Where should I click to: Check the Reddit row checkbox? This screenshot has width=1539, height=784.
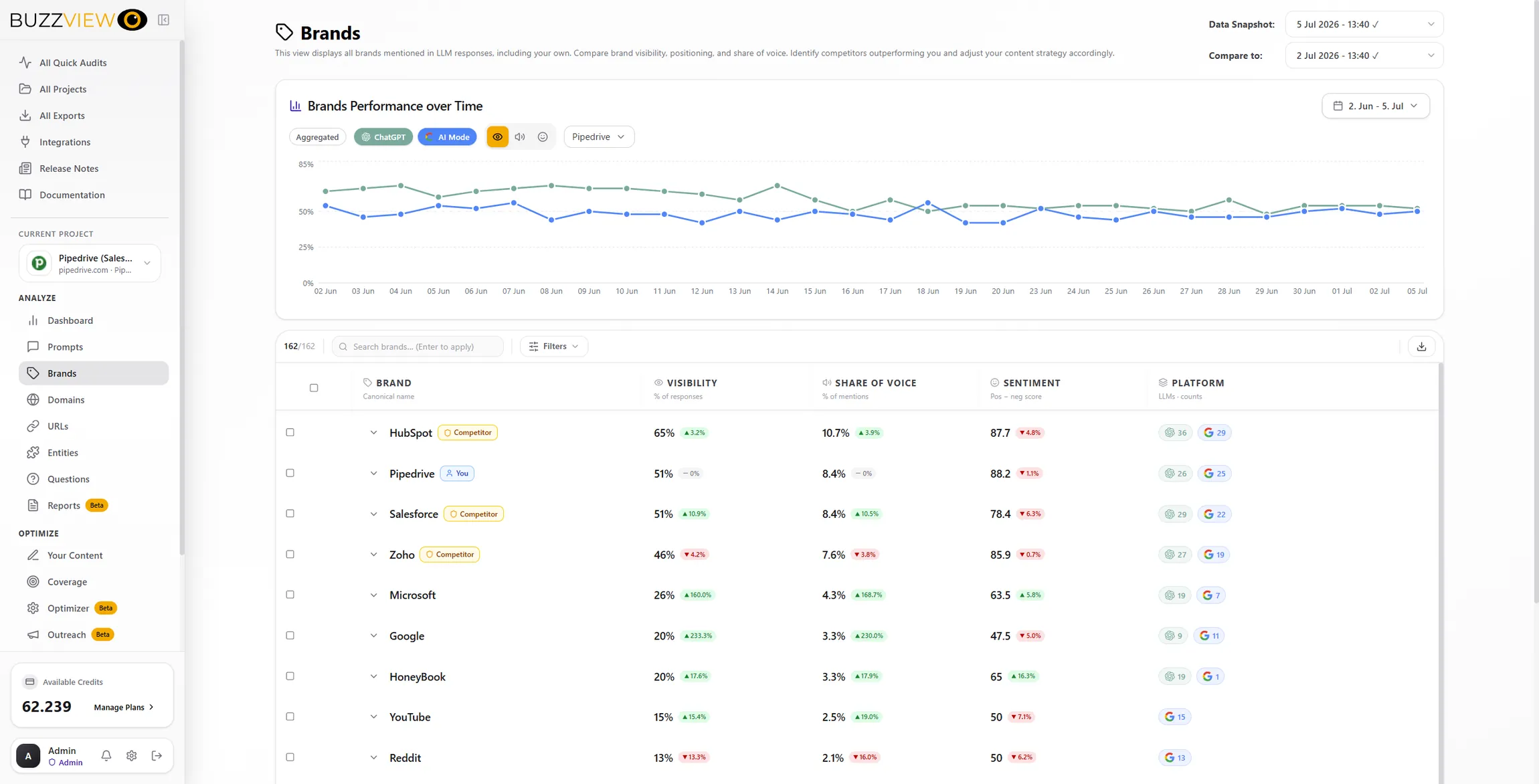(x=290, y=757)
